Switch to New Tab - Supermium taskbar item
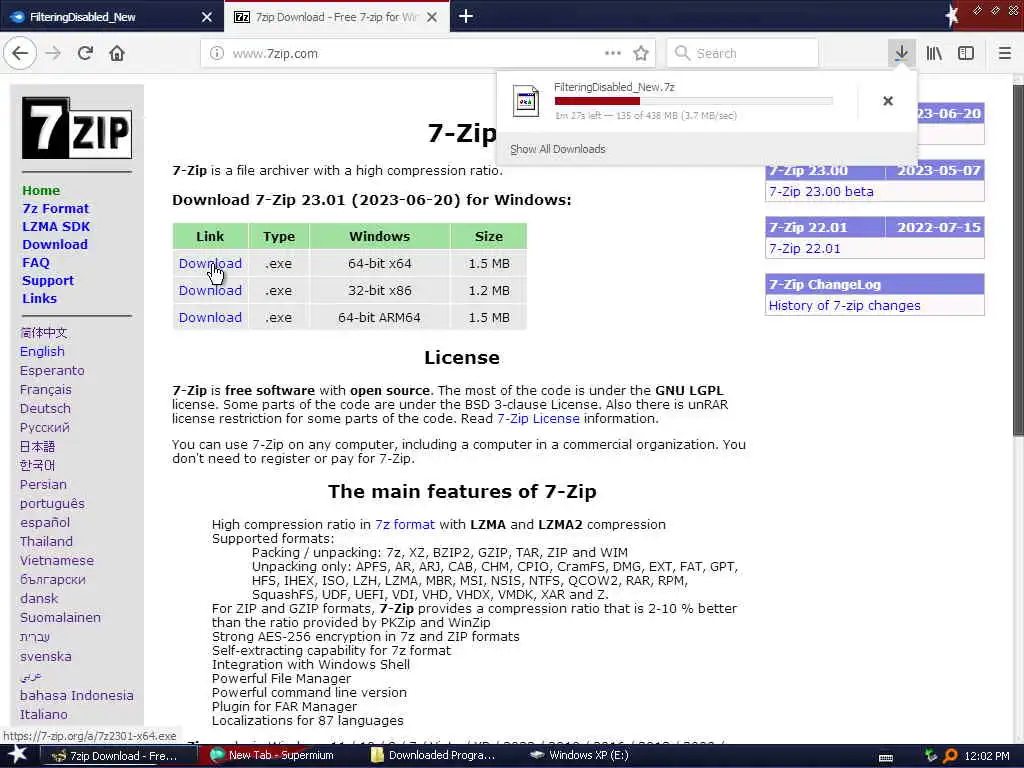 272,756
